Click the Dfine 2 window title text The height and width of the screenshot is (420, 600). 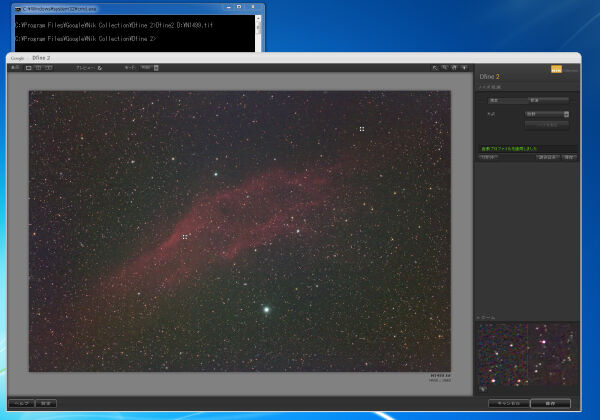(x=41, y=58)
